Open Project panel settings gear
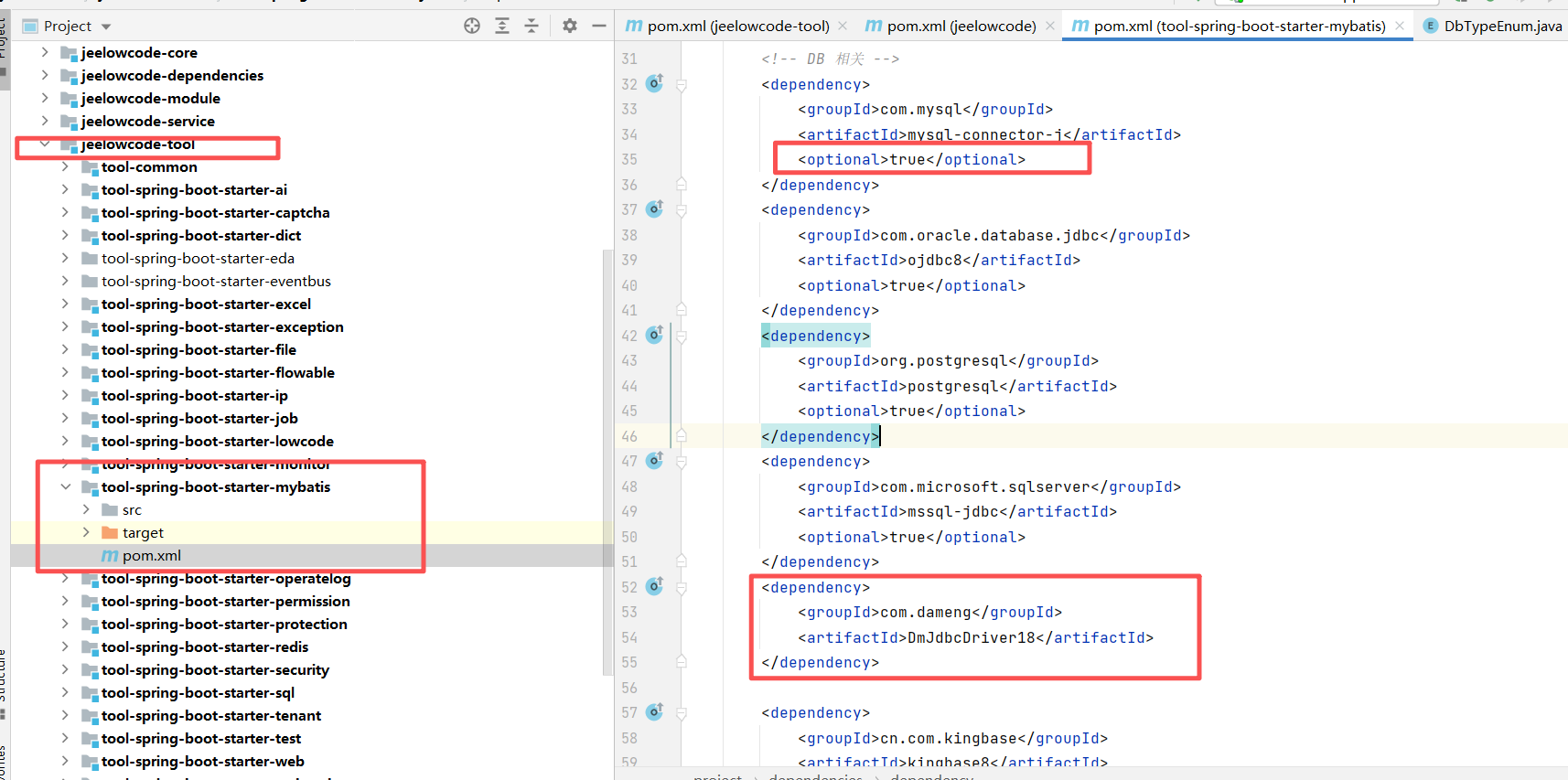 coord(570,26)
